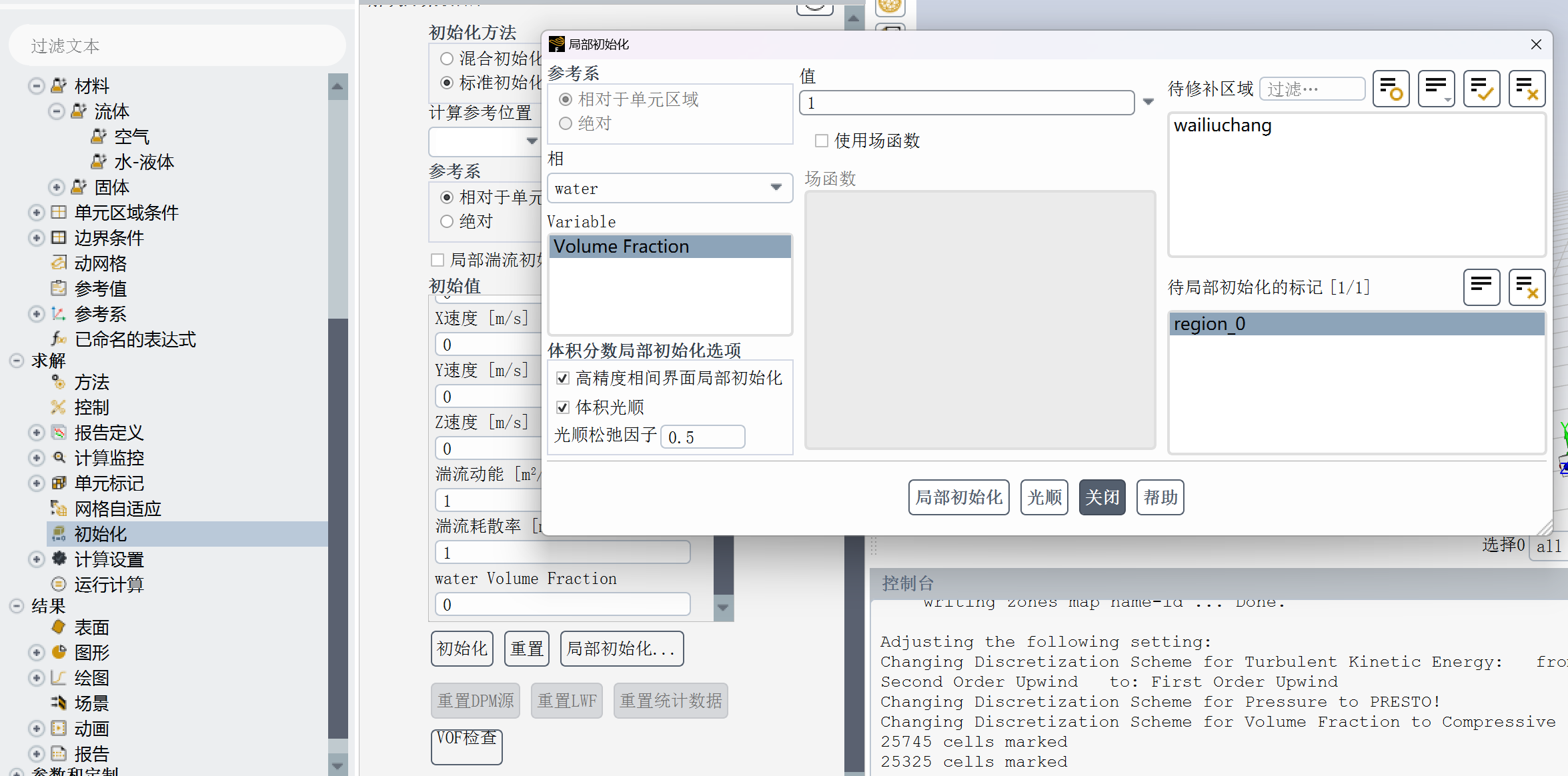The height and width of the screenshot is (776, 1568).
Task: Click the 光顺松弛因子 input field
Action: [x=703, y=437]
